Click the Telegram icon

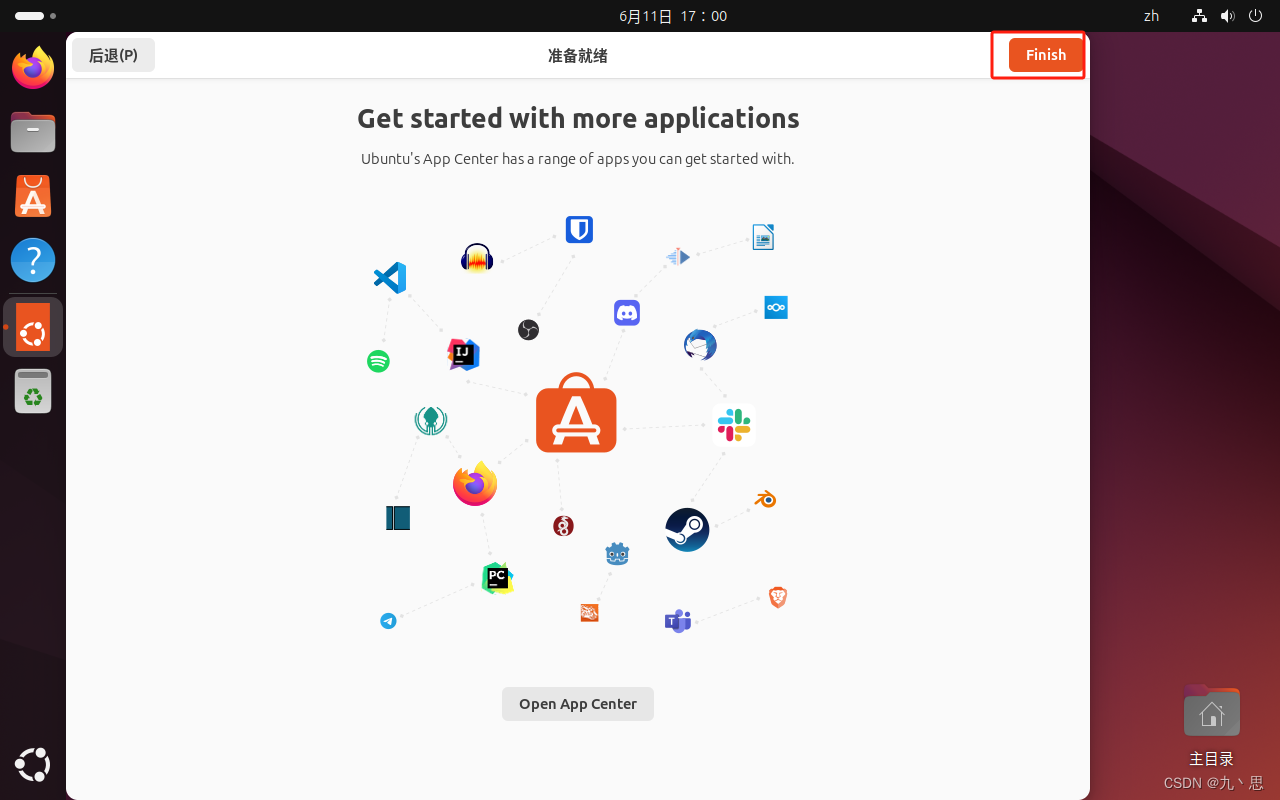[x=389, y=621]
